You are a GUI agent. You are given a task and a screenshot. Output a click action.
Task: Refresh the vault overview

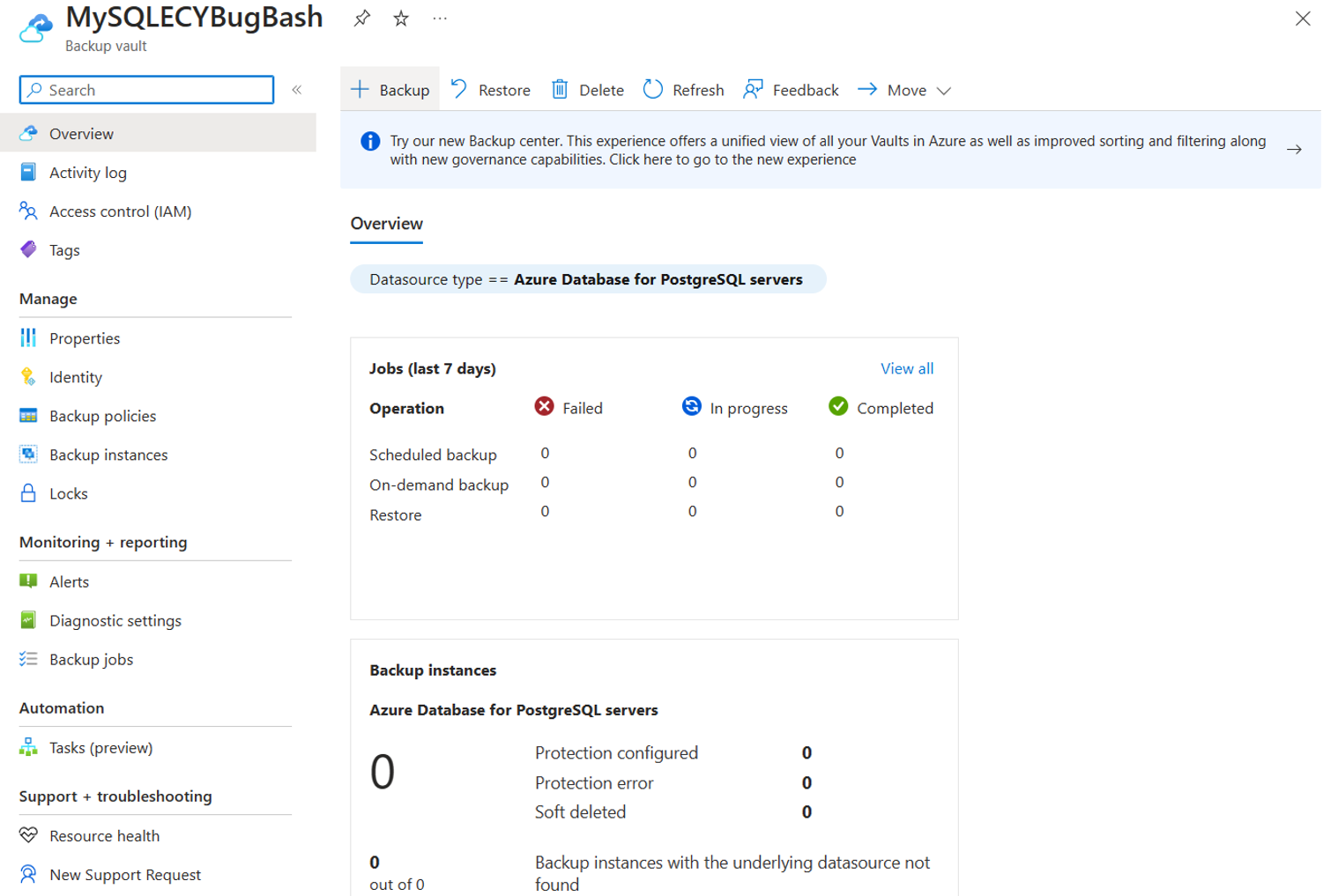click(683, 90)
